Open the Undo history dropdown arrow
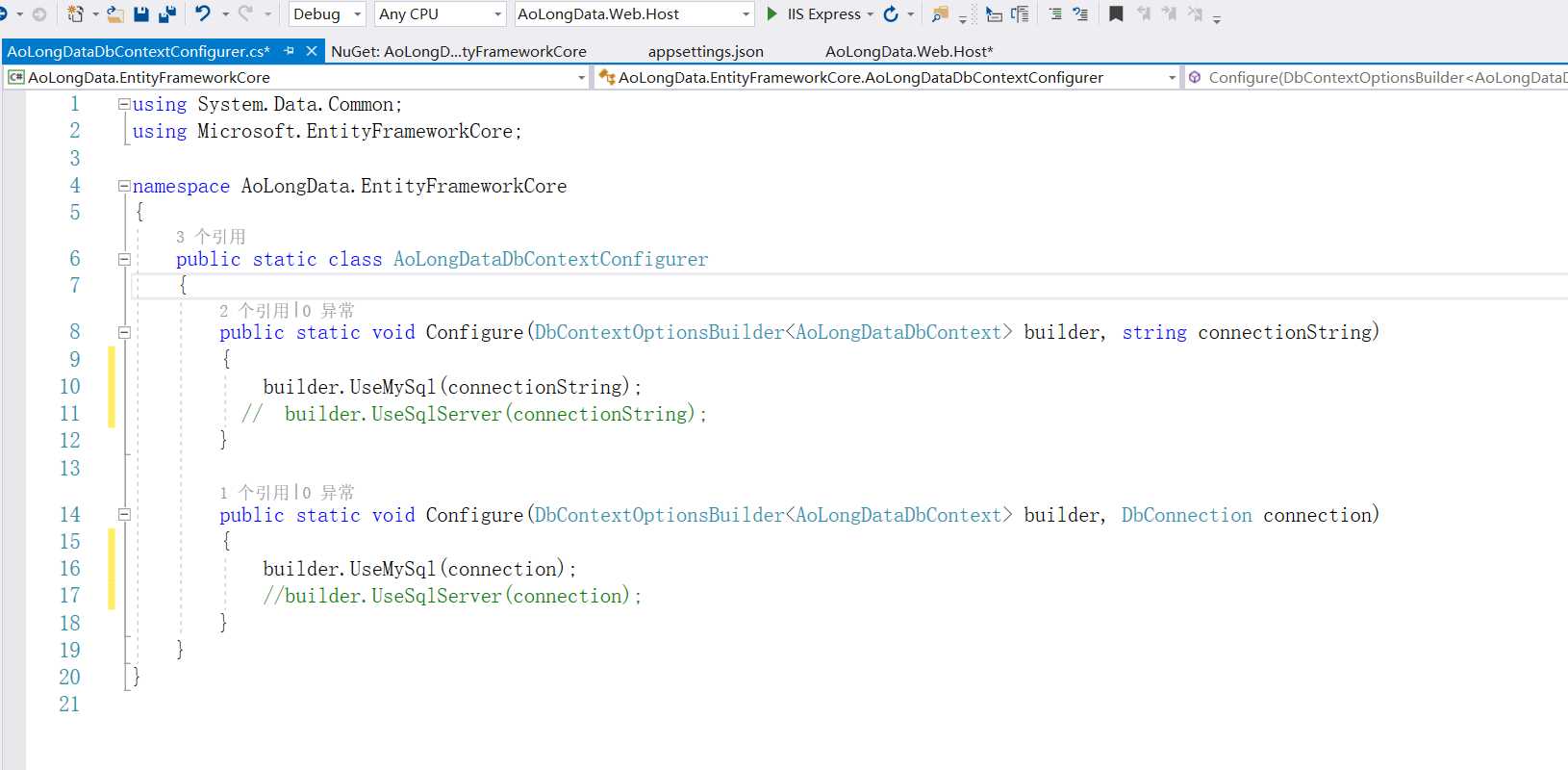1568x770 pixels. click(225, 14)
